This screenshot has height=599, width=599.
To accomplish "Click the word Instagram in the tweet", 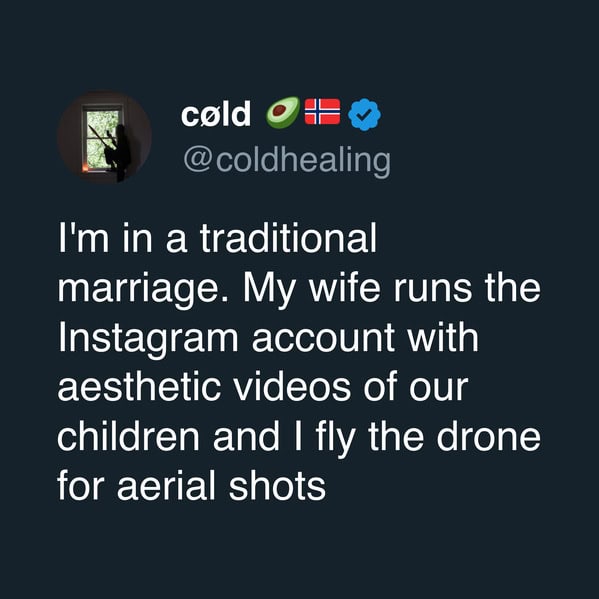I will 148,340.
